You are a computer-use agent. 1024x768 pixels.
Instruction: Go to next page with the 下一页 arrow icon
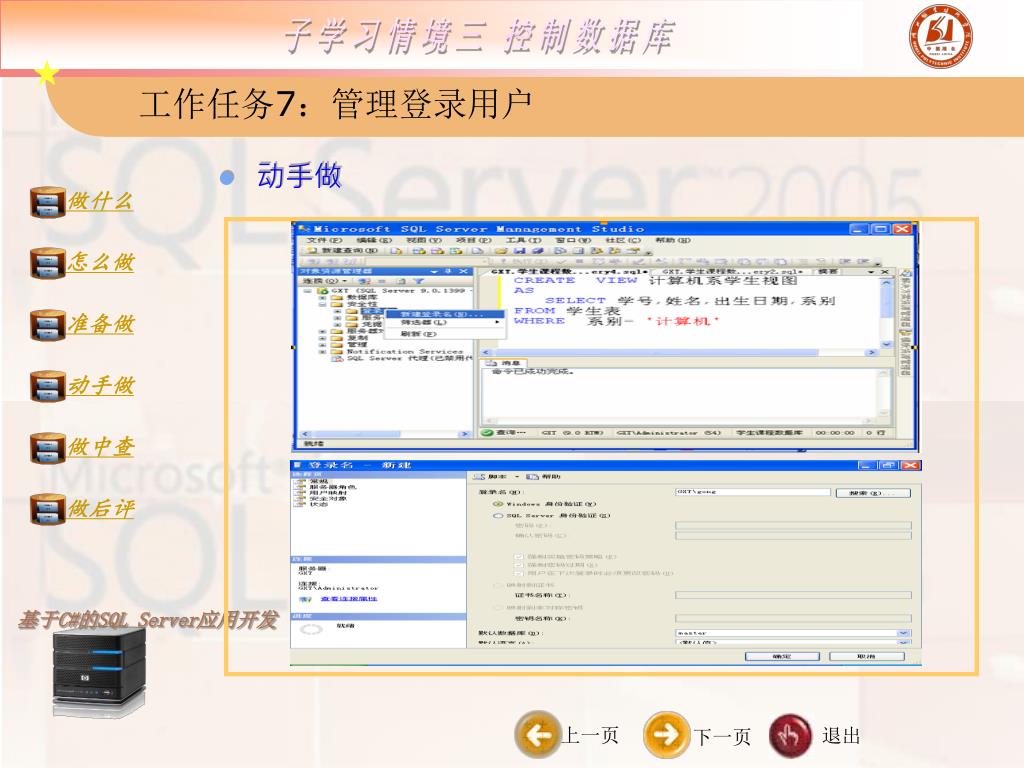[667, 735]
